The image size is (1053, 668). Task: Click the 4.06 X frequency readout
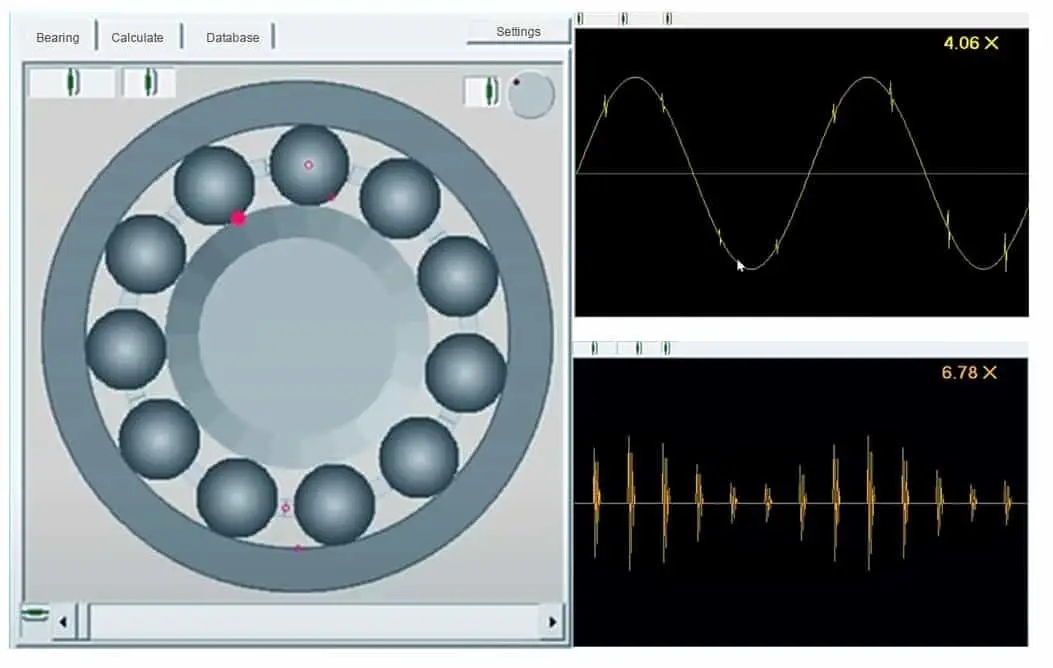point(970,43)
